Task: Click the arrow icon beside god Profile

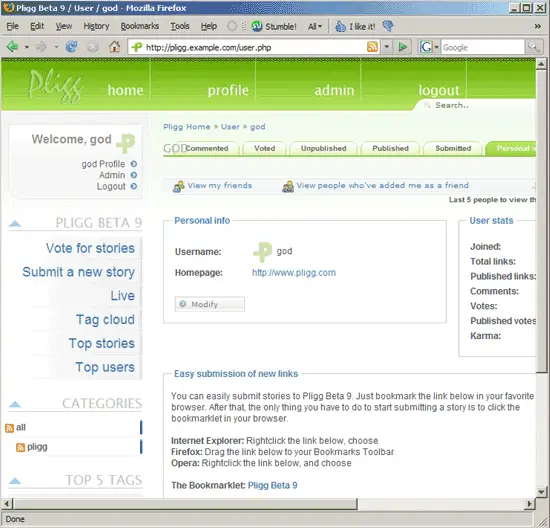Action: pos(134,164)
